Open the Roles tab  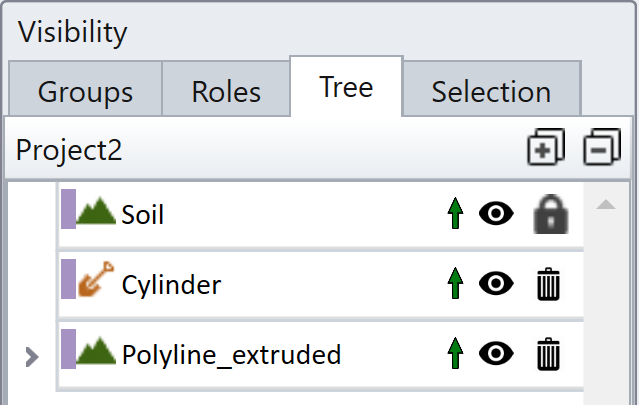point(225,92)
